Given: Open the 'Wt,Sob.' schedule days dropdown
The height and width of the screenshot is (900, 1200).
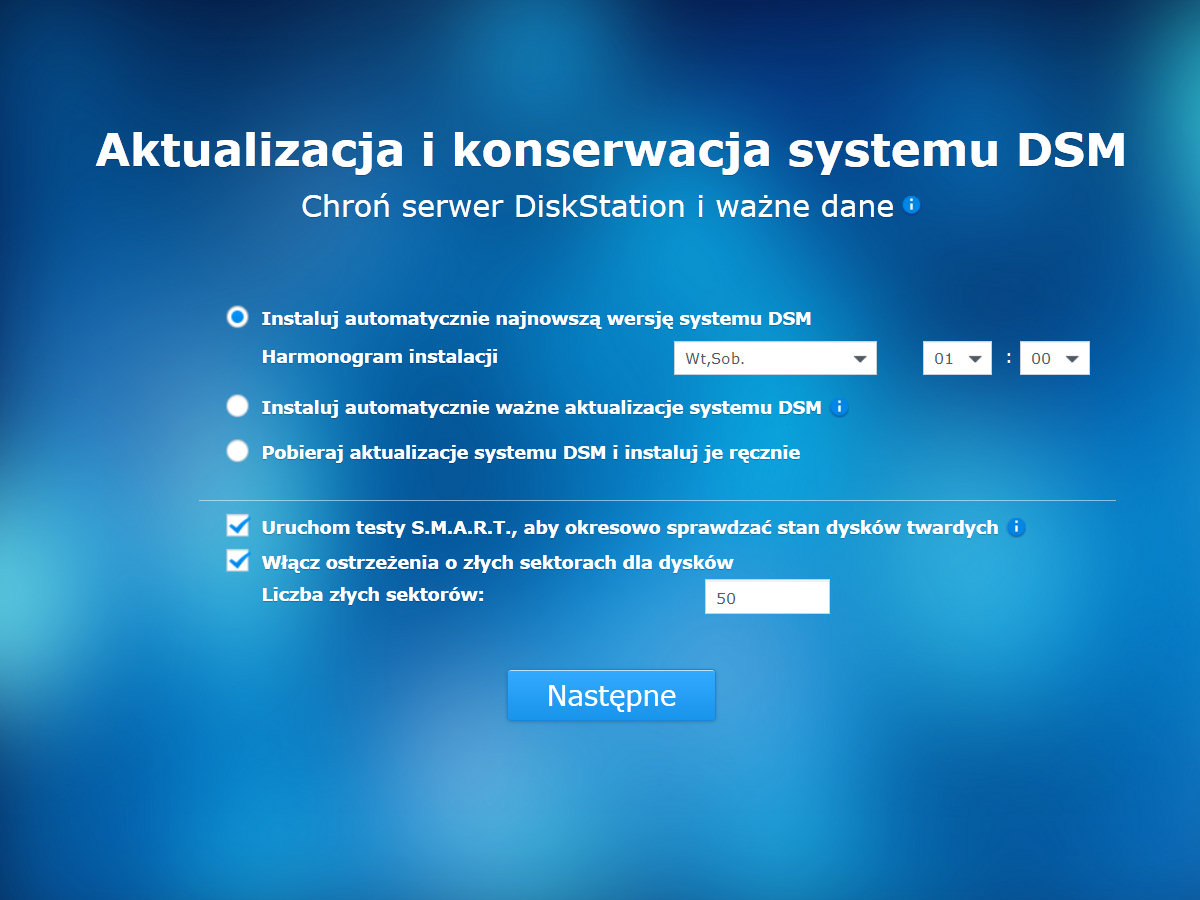Looking at the screenshot, I should click(x=775, y=358).
